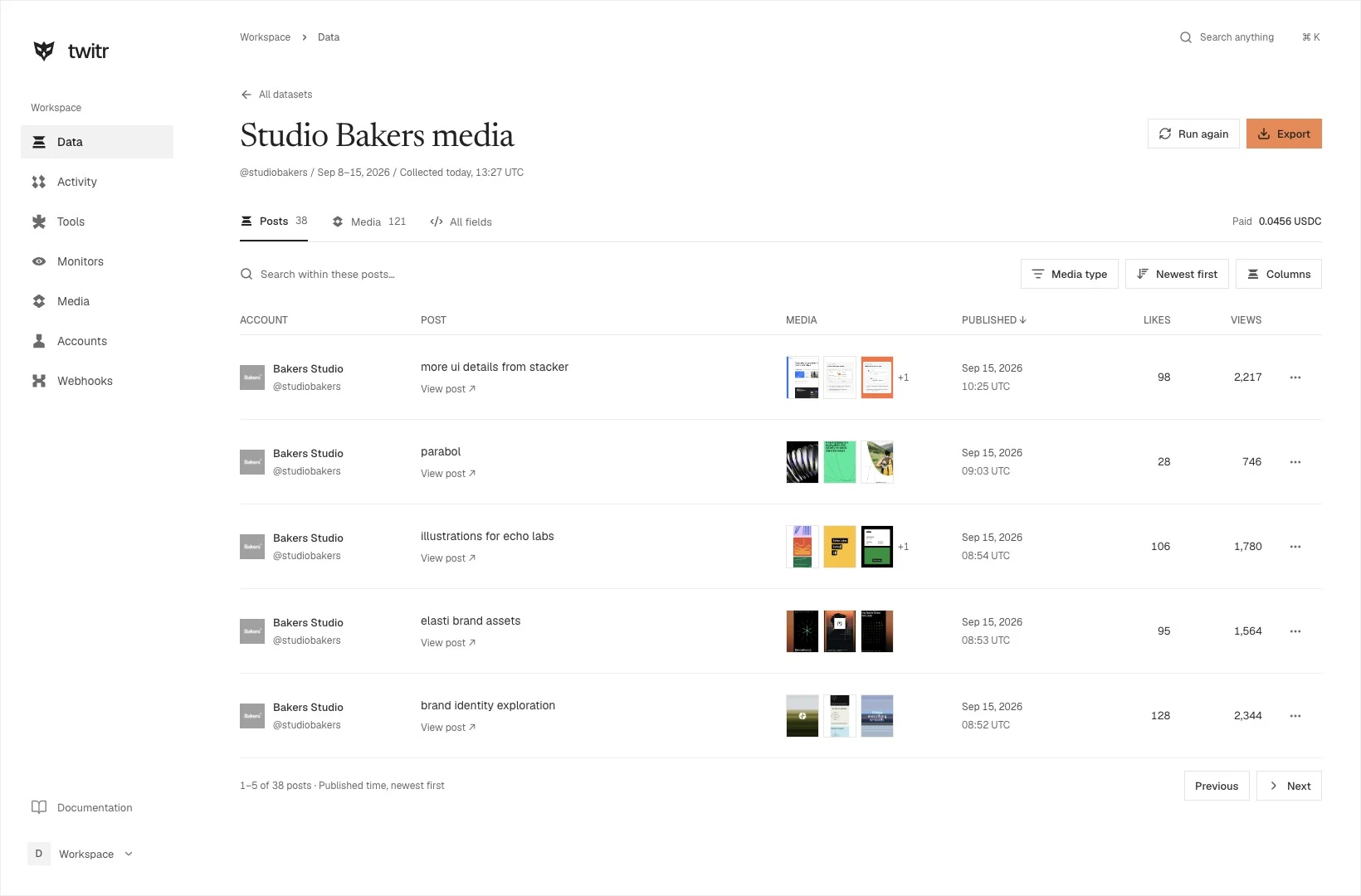This screenshot has width=1361, height=896.
Task: Open the Webhooks section icon
Action: click(x=39, y=381)
